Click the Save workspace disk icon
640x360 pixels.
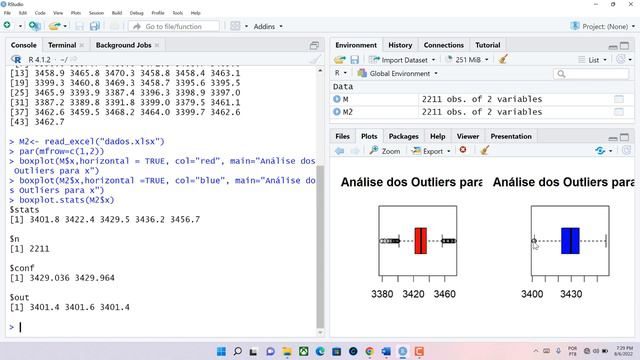click(354, 60)
